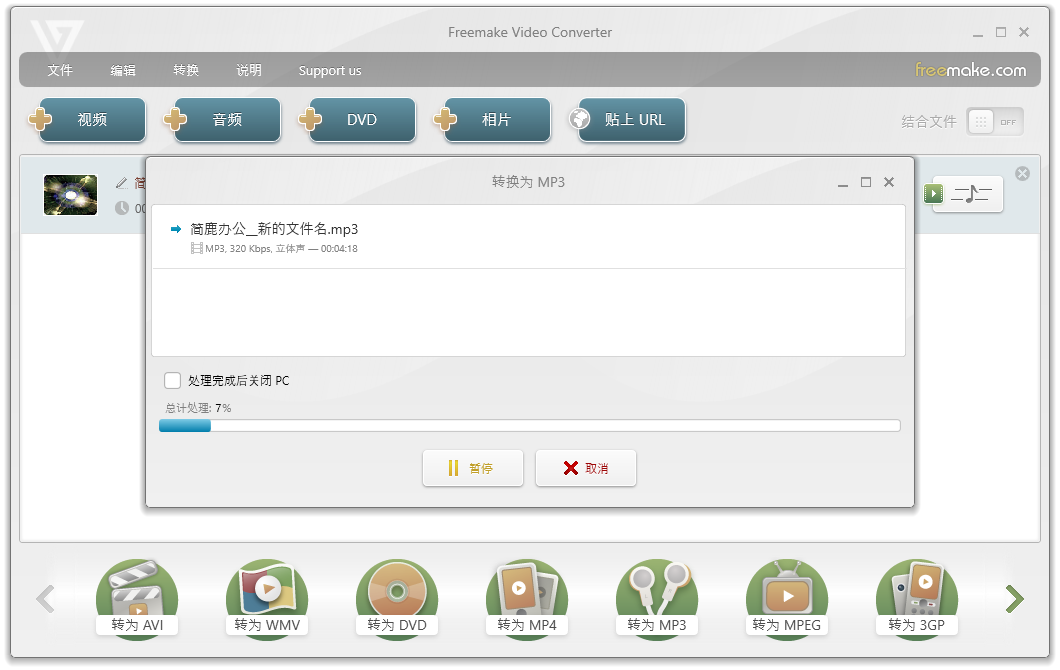Image resolution: width=1060 pixels, height=670 pixels.
Task: Open the 转换 menu
Action: (186, 70)
